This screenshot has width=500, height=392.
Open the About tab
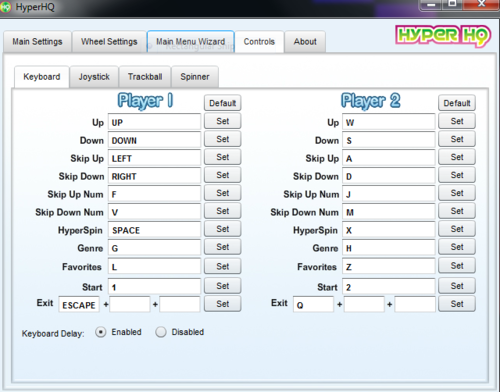(x=305, y=42)
